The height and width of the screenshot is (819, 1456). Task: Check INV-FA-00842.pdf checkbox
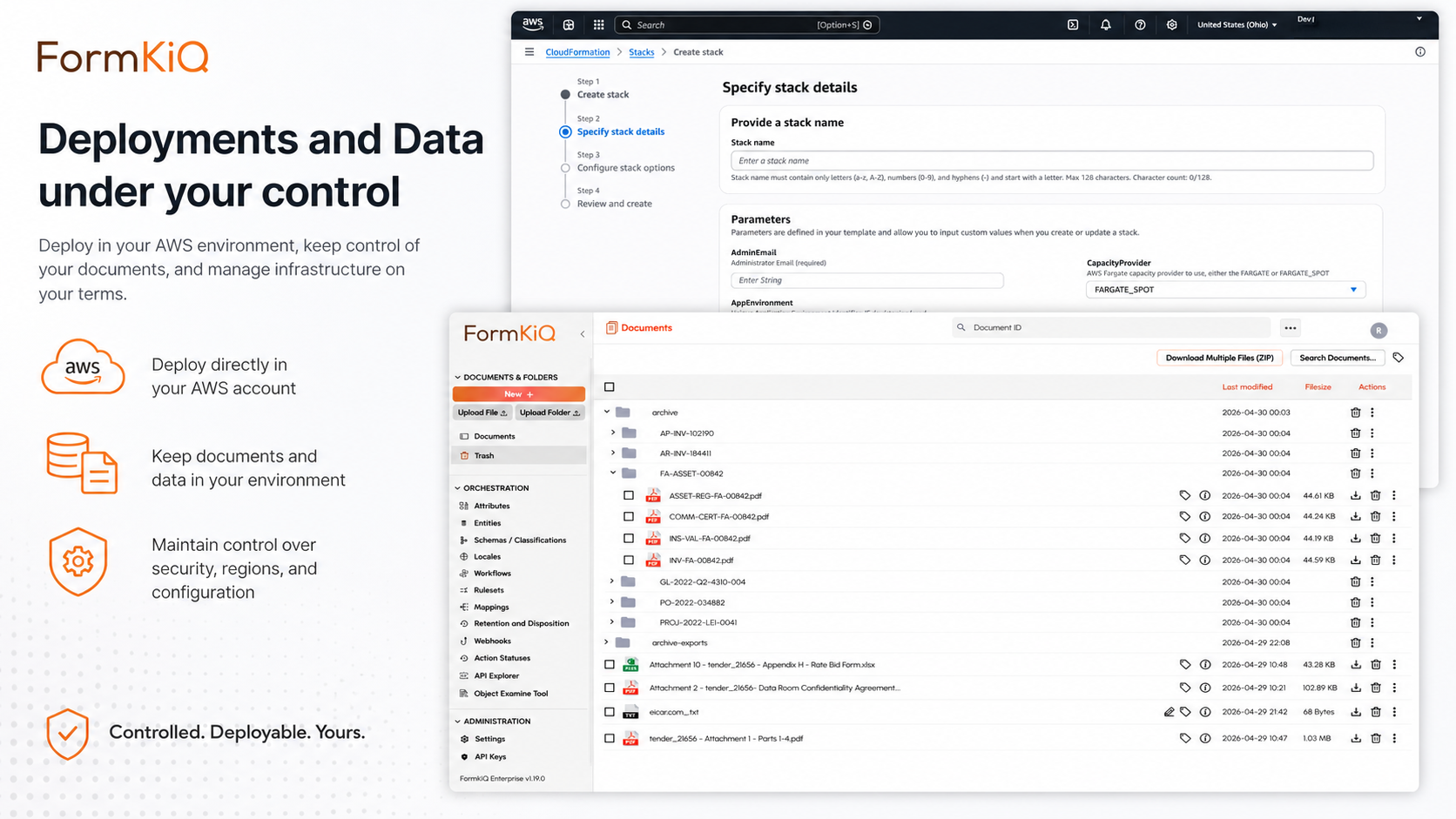629,560
